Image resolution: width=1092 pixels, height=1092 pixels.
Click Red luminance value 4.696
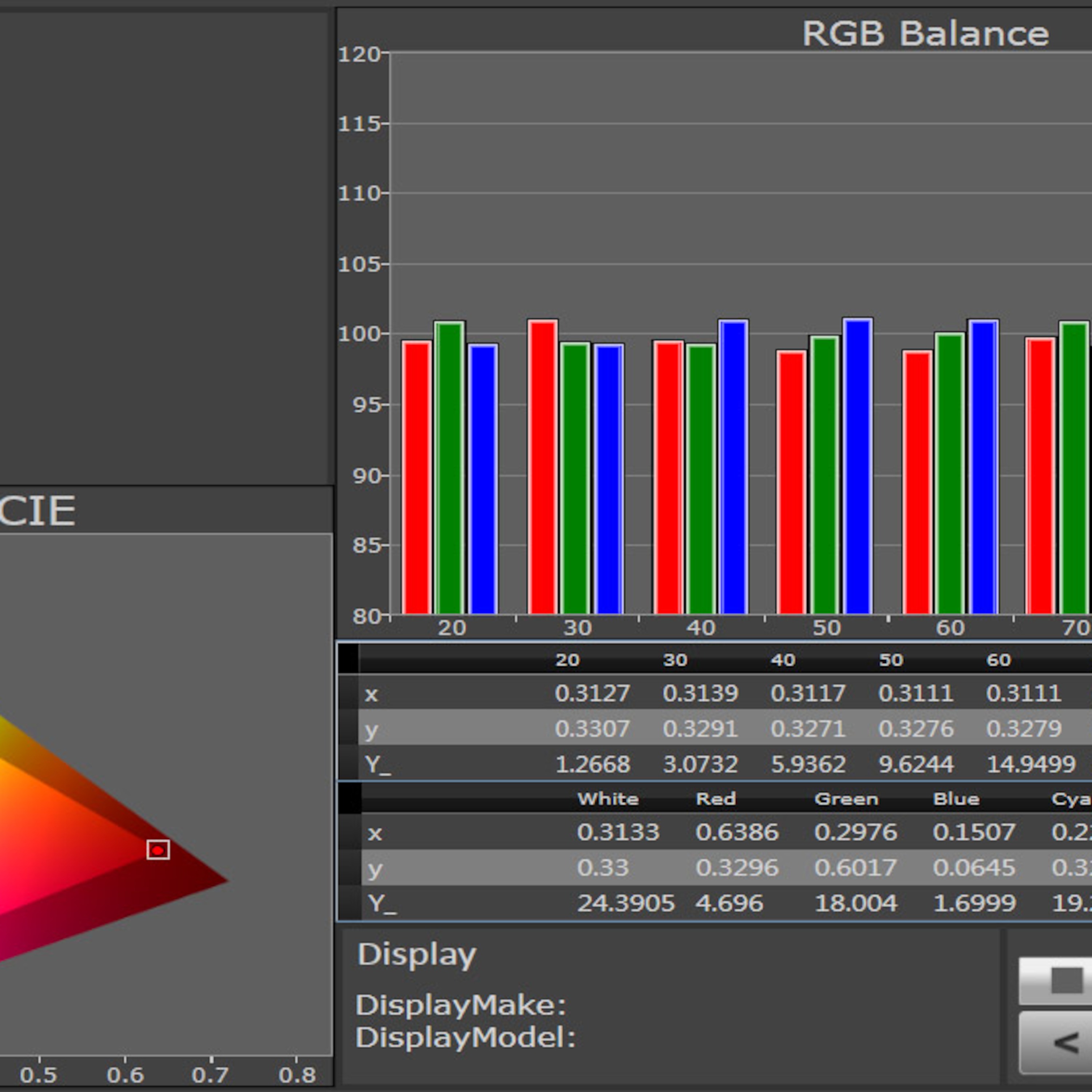coord(729,903)
